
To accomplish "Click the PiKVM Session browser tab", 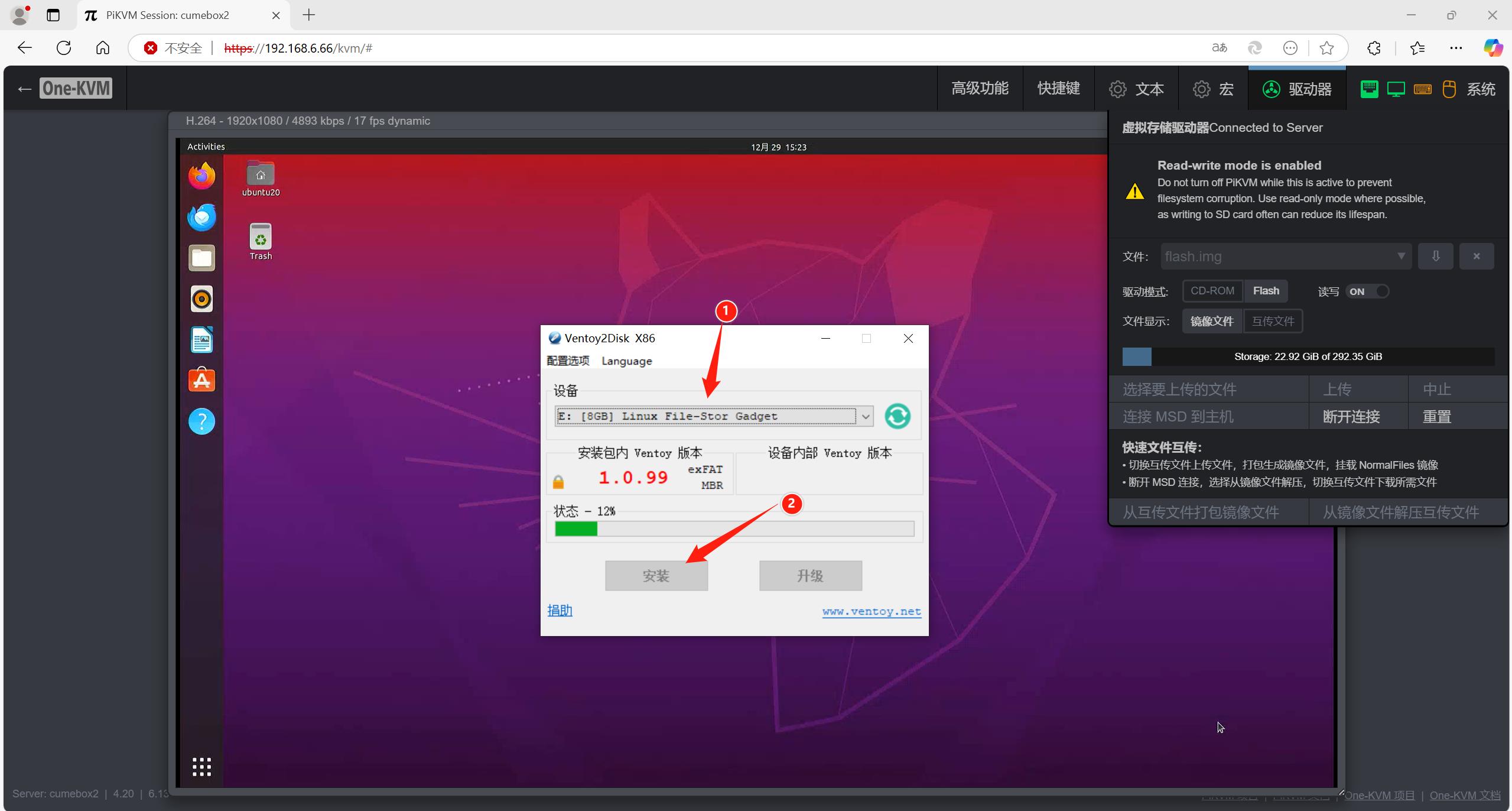I will point(183,15).
